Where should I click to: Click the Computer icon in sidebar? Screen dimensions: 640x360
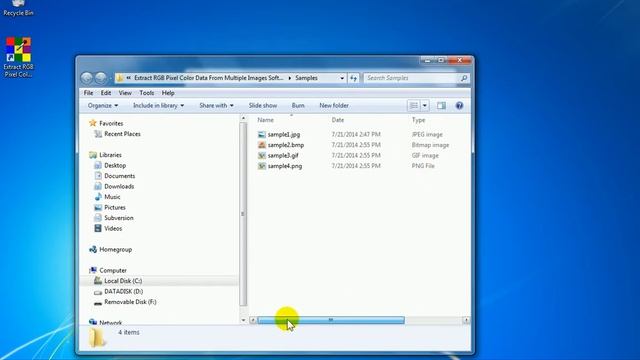pyautogui.click(x=93, y=270)
